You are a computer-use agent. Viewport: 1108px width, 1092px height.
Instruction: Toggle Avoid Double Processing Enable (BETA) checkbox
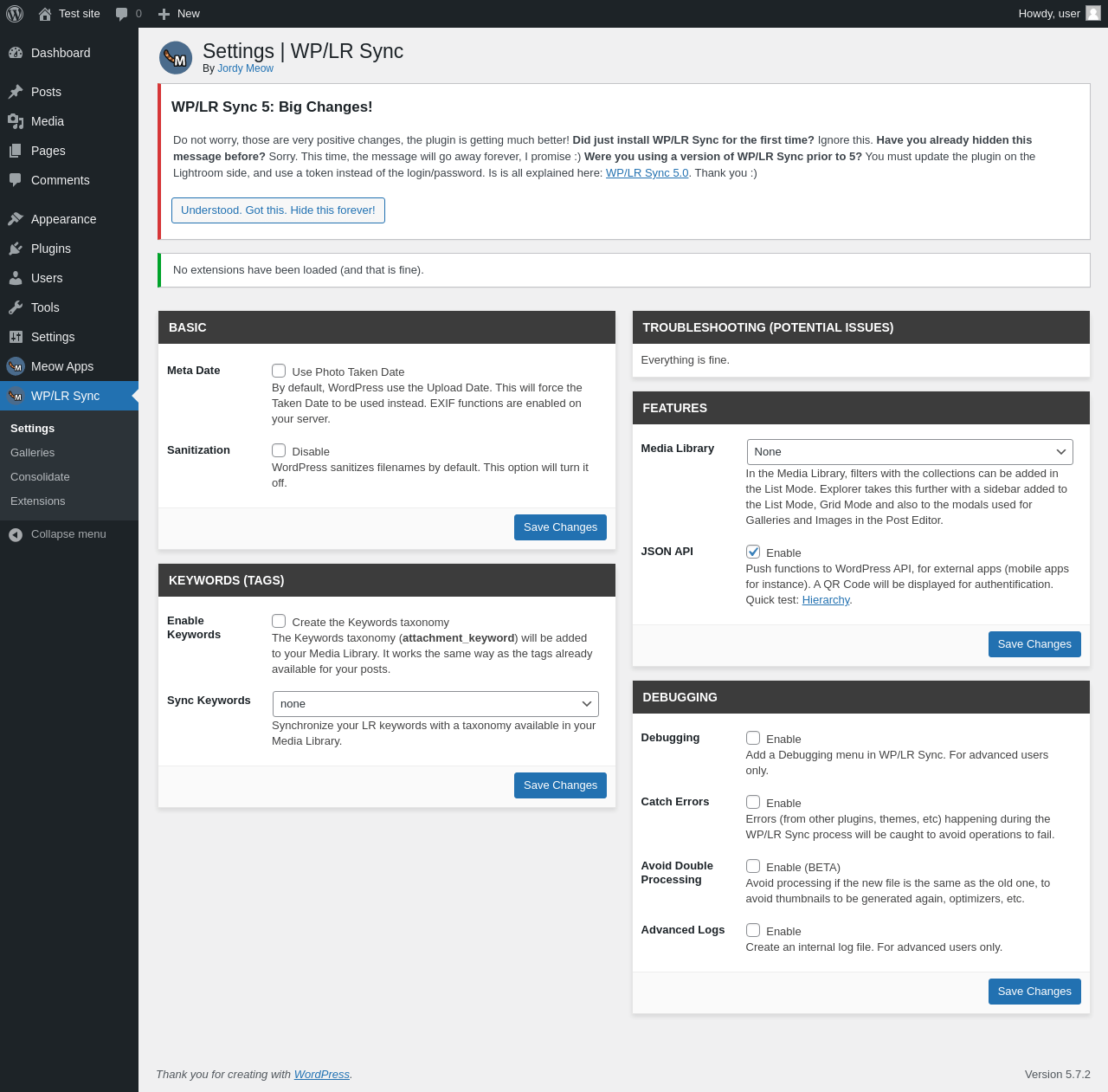(753, 866)
